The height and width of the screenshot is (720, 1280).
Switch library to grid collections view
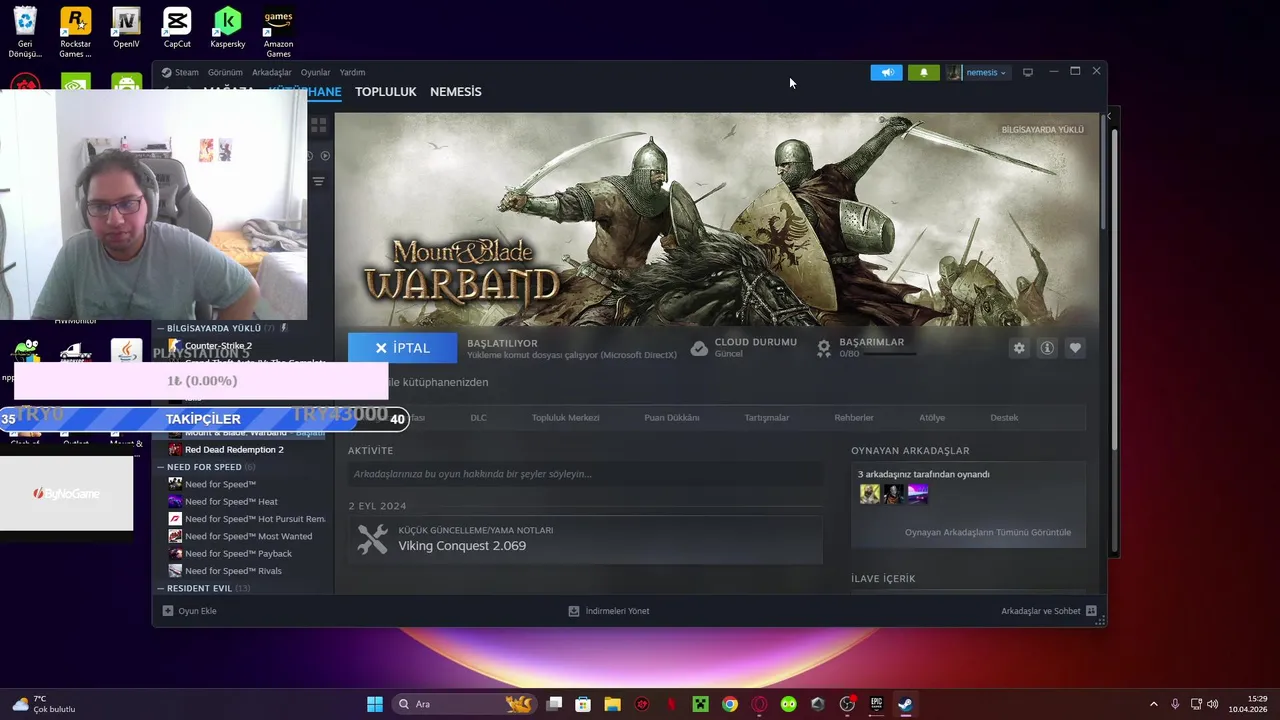[x=319, y=125]
